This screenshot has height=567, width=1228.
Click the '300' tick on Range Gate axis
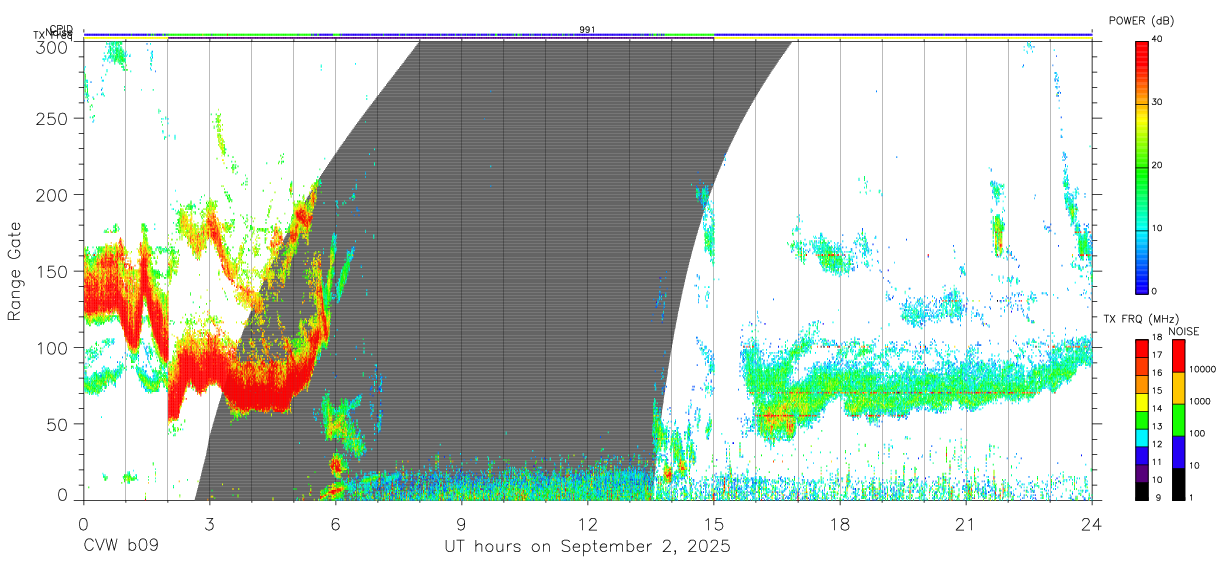pos(52,46)
